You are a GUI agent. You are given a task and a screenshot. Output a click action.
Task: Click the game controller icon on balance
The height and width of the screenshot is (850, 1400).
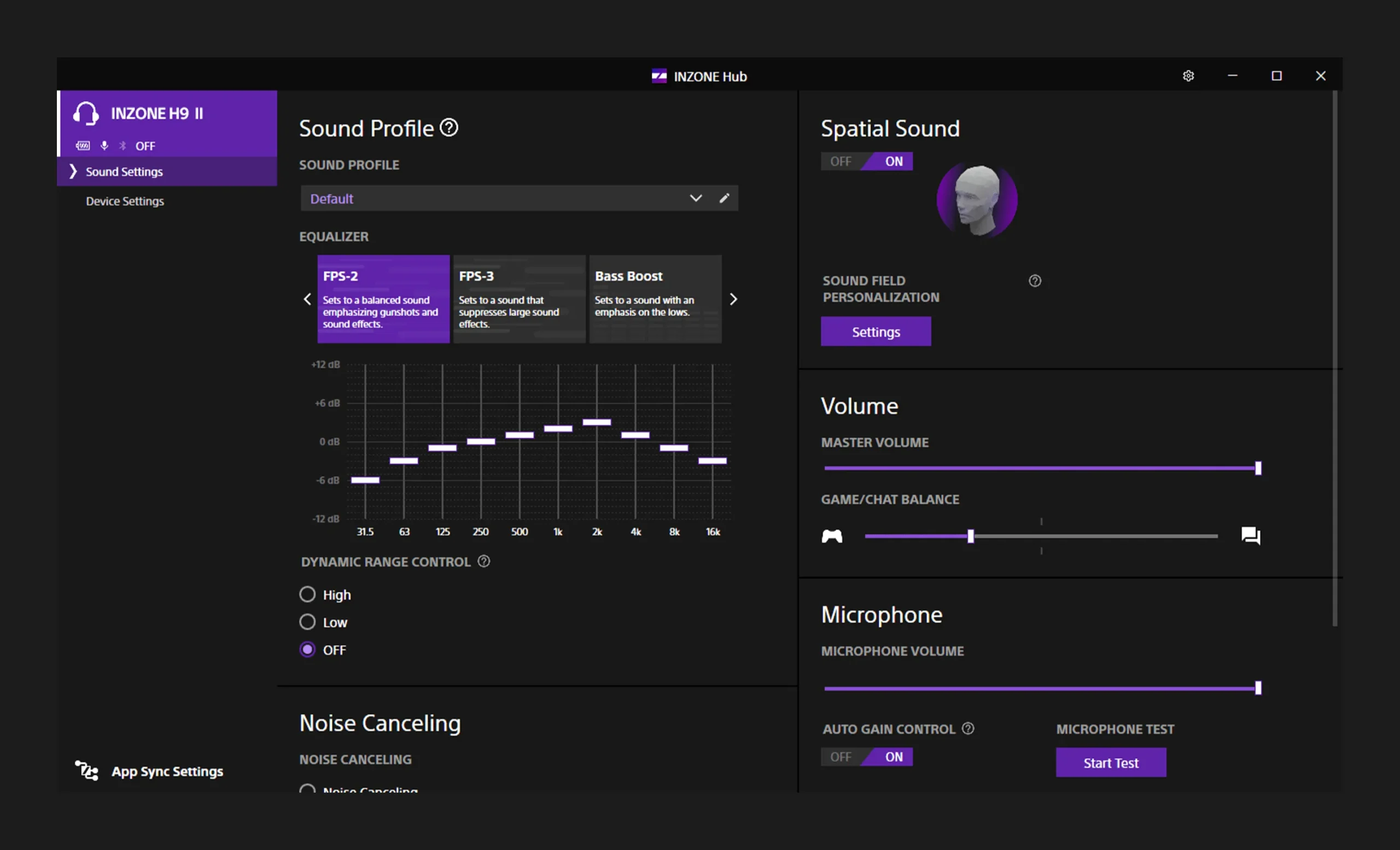pyautogui.click(x=832, y=536)
